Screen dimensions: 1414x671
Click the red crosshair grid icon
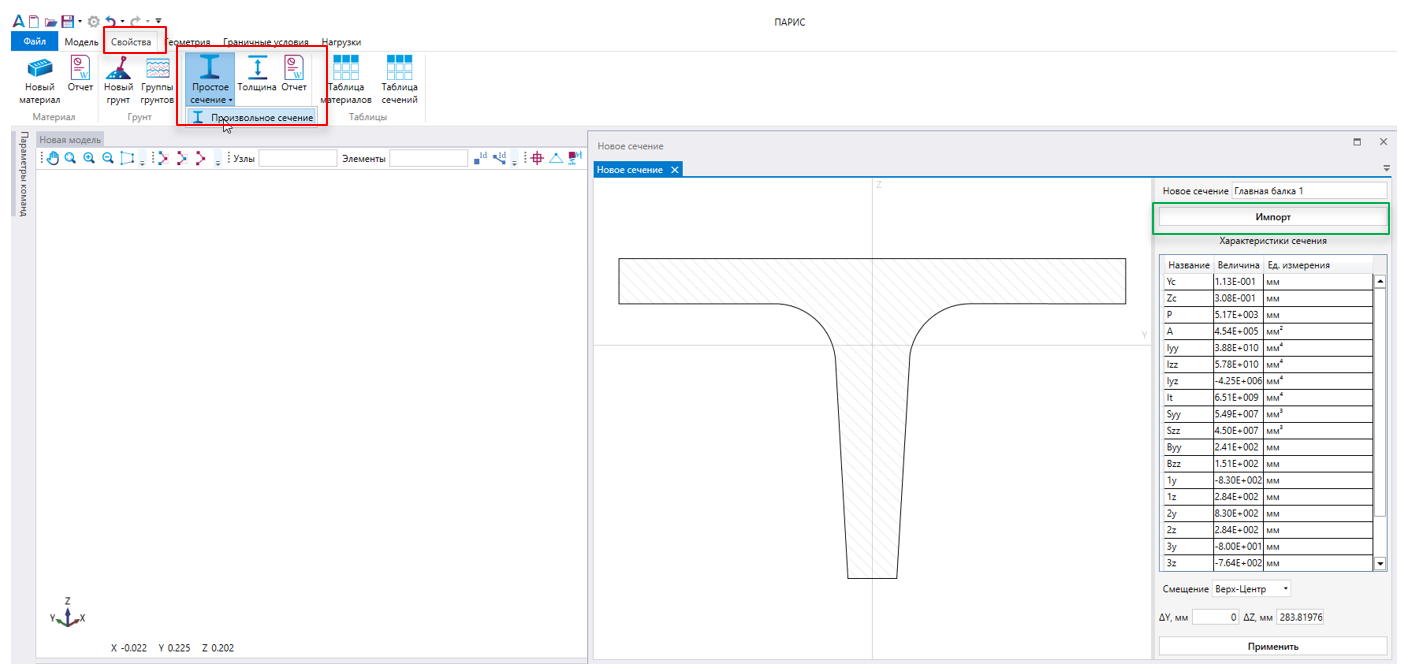coord(537,158)
